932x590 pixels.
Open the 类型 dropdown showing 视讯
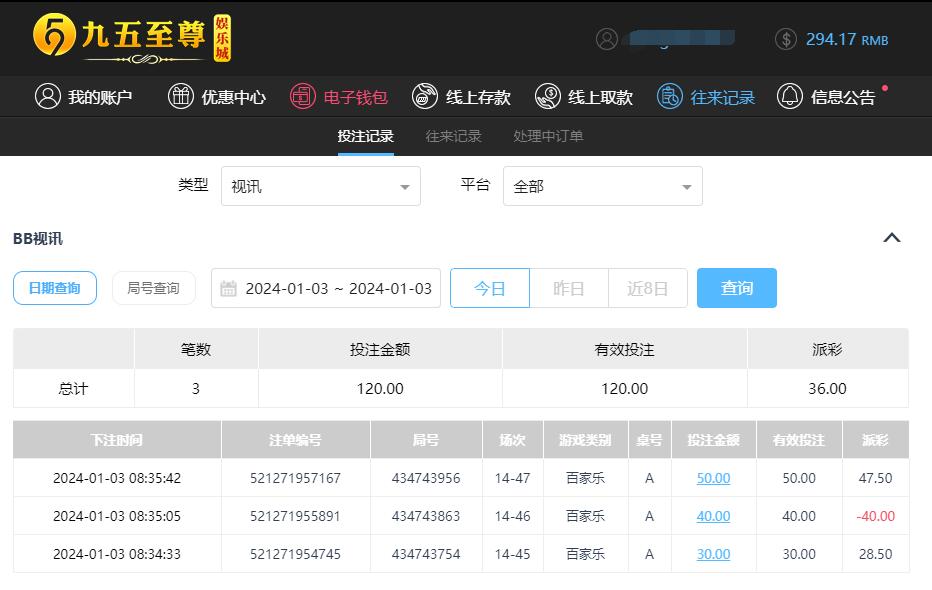(x=321, y=187)
